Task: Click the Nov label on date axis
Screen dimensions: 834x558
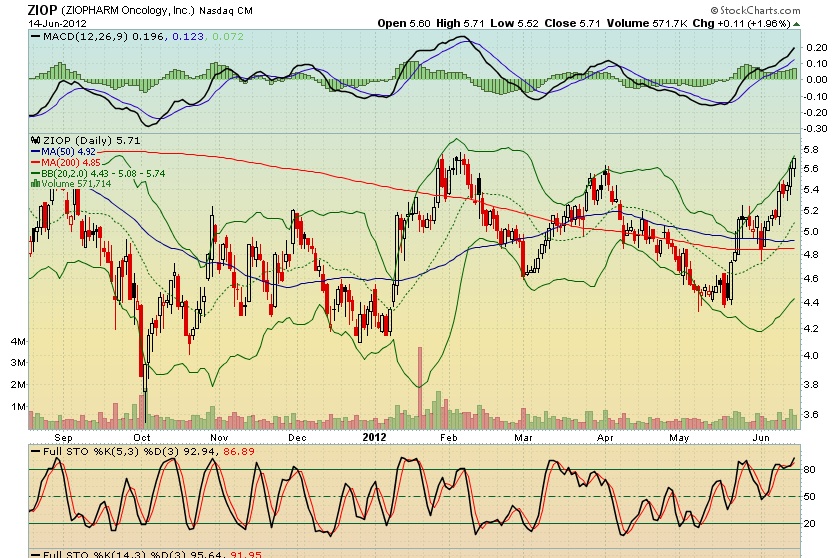Action: click(219, 437)
